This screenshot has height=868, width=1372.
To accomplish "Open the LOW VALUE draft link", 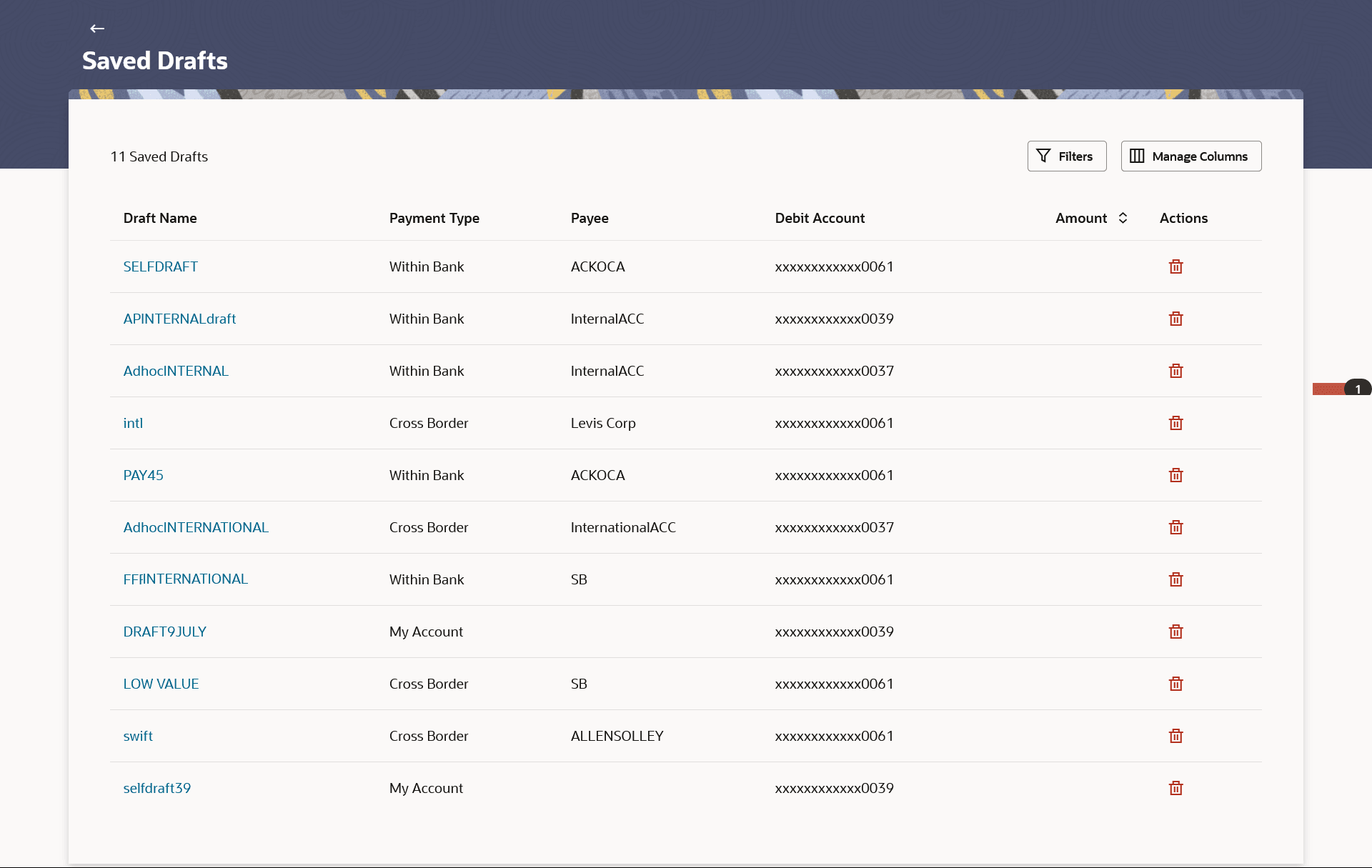I will pyautogui.click(x=161, y=684).
